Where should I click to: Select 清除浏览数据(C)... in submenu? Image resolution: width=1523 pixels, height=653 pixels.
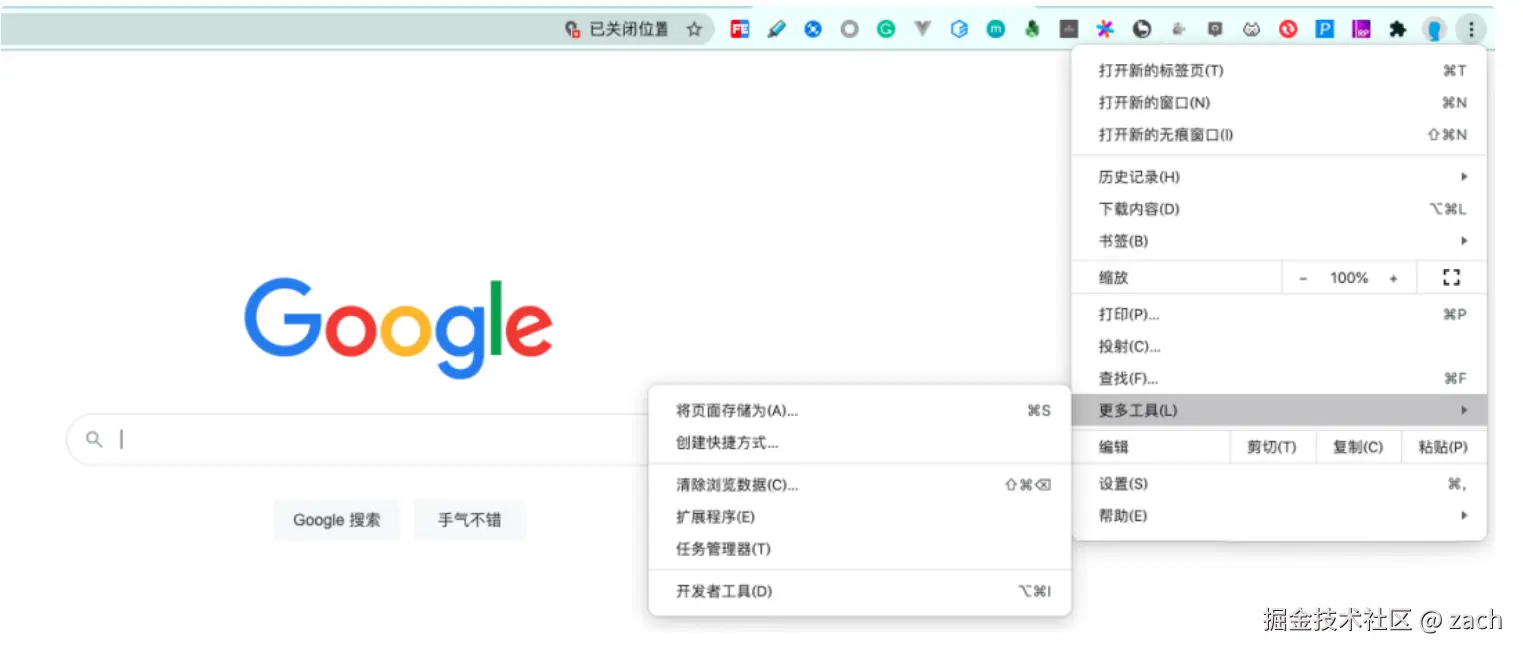[x=860, y=485]
